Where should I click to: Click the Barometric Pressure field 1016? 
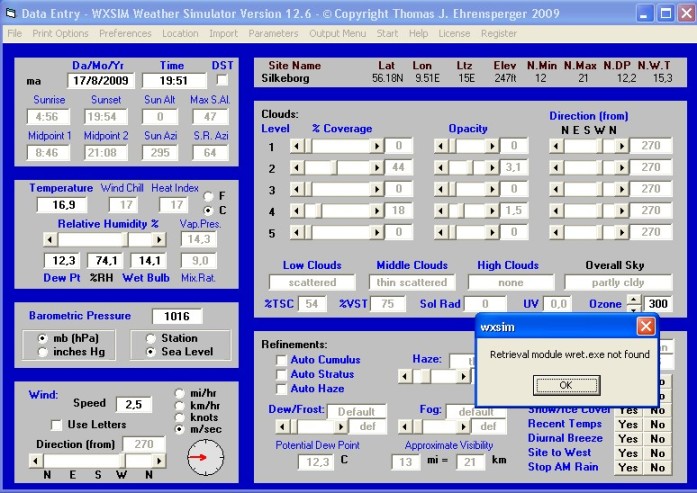pos(177,316)
